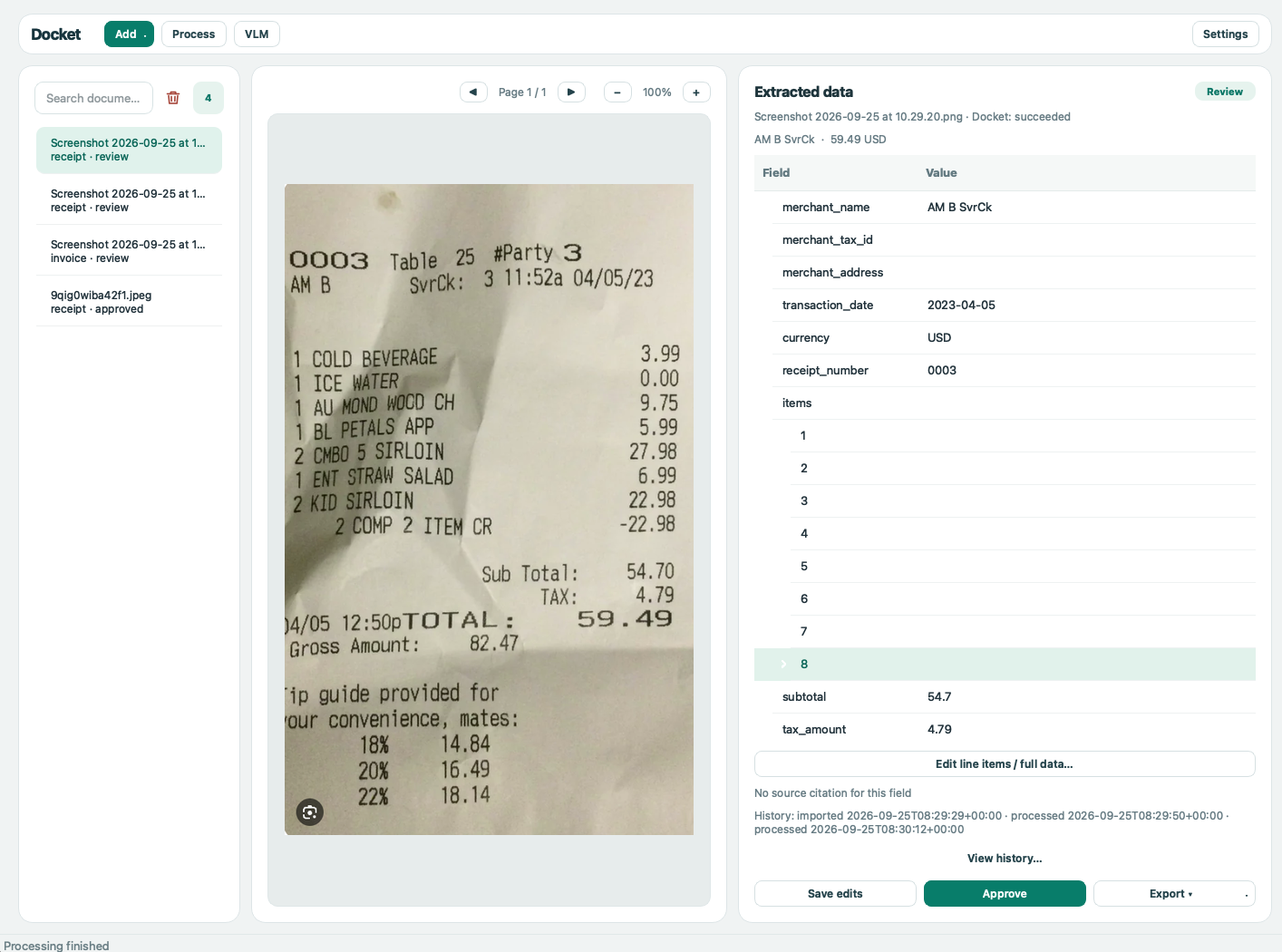1282x952 pixels.
Task: Delete document using the trash icon
Action: (173, 98)
